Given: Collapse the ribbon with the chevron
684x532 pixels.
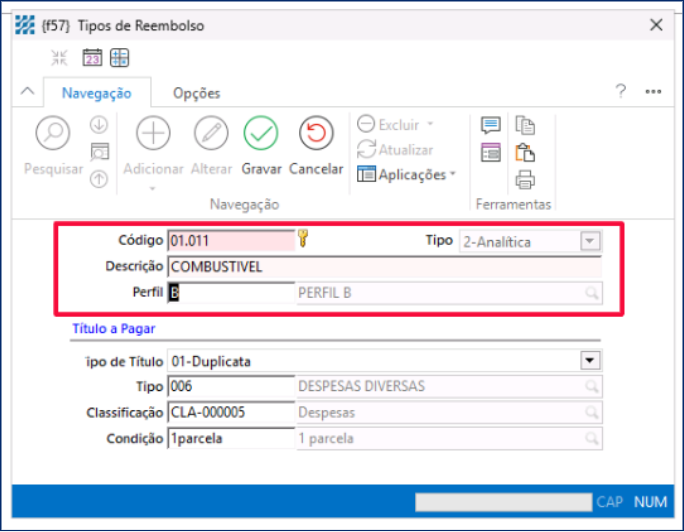Looking at the screenshot, I should click(x=27, y=92).
